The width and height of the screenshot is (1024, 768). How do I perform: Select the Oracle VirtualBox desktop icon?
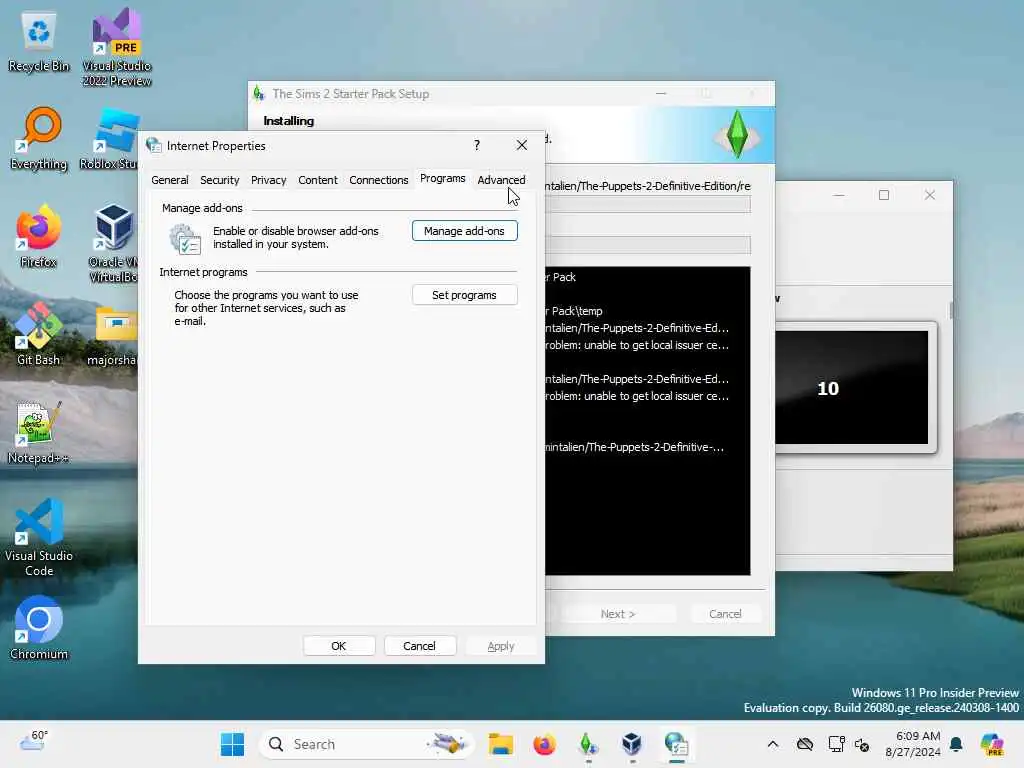[x=112, y=243]
